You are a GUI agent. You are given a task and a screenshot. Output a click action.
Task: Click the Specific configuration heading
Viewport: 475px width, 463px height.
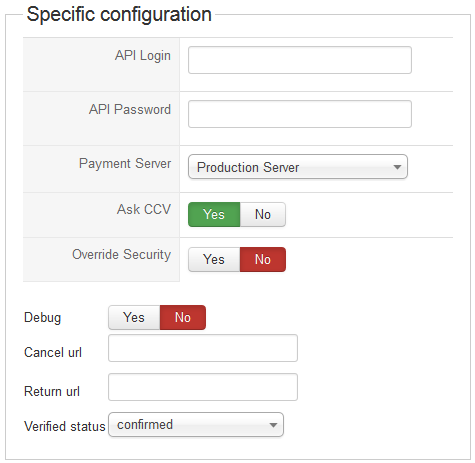pos(119,14)
